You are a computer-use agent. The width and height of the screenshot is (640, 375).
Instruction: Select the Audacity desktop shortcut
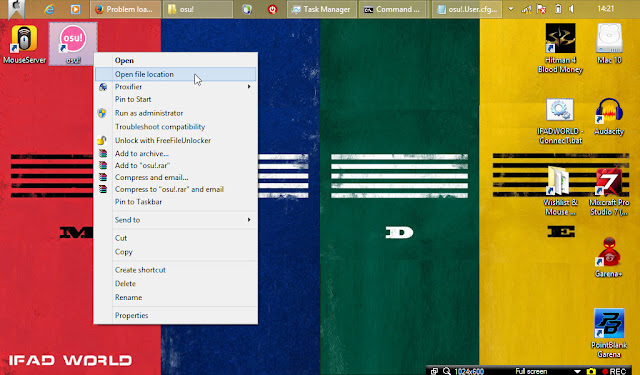[609, 117]
